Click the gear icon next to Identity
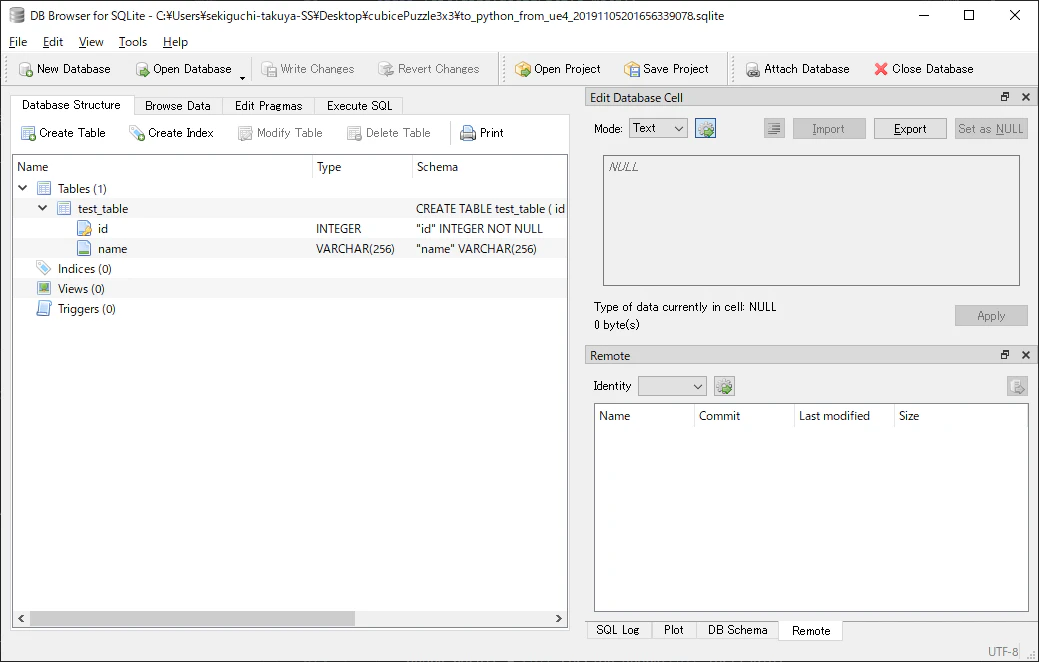 (x=724, y=386)
